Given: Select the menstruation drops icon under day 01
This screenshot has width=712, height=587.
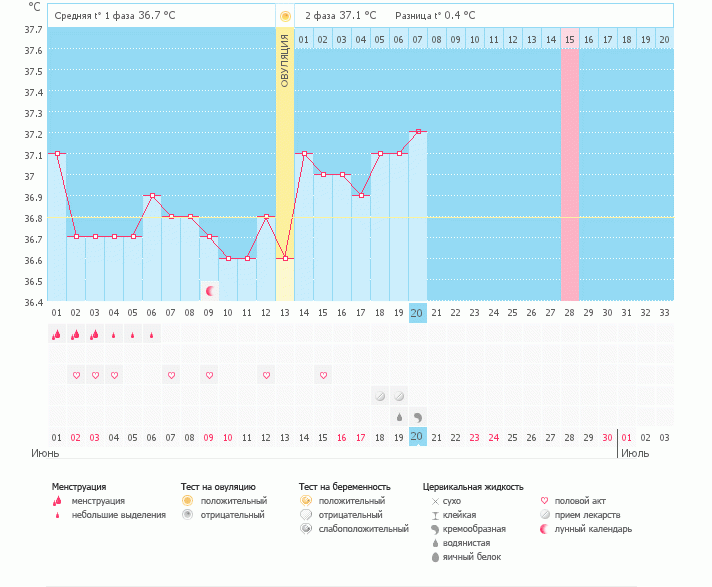Looking at the screenshot, I should coord(57,335).
